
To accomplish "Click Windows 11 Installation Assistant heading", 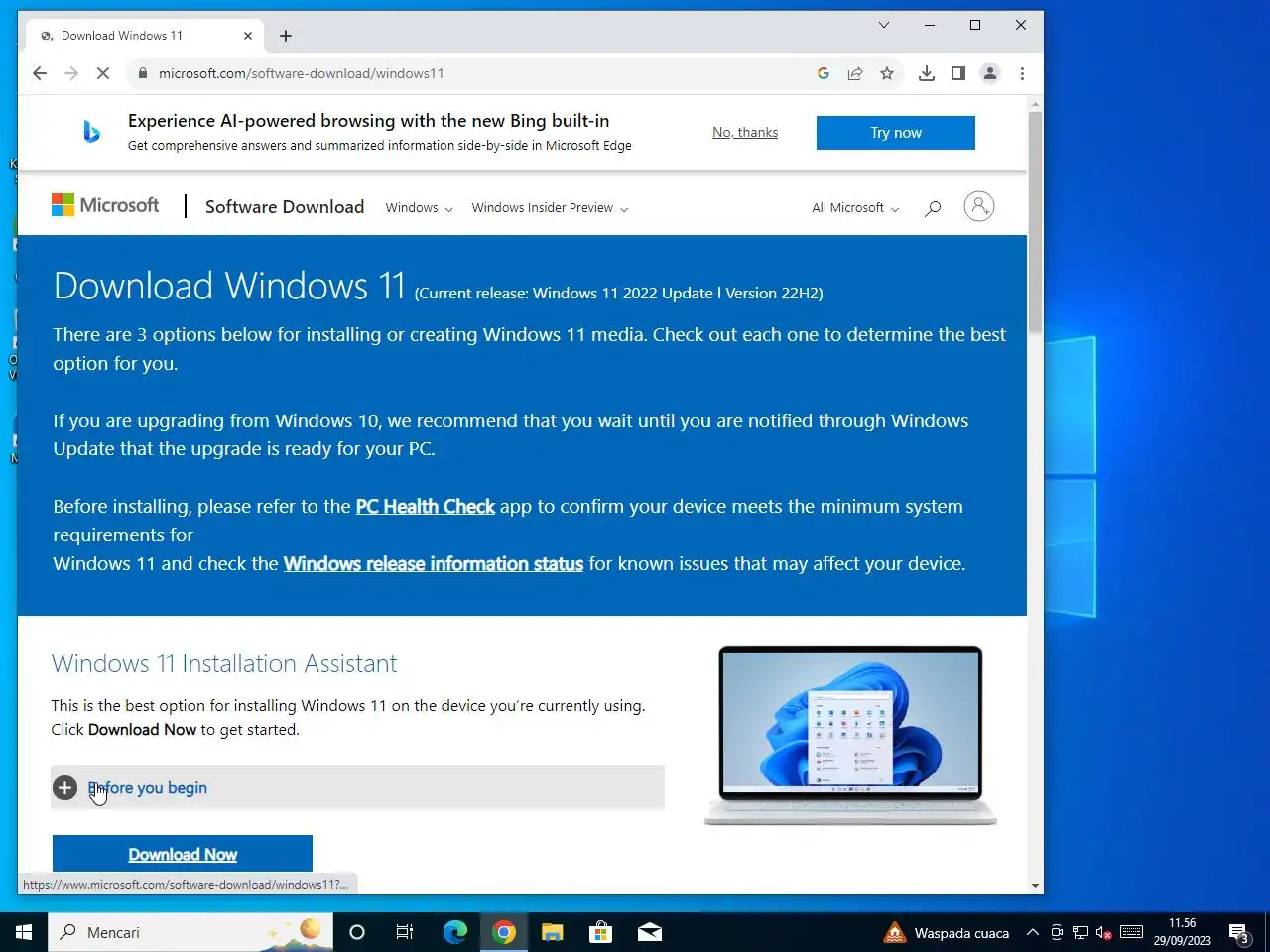I will 224,663.
